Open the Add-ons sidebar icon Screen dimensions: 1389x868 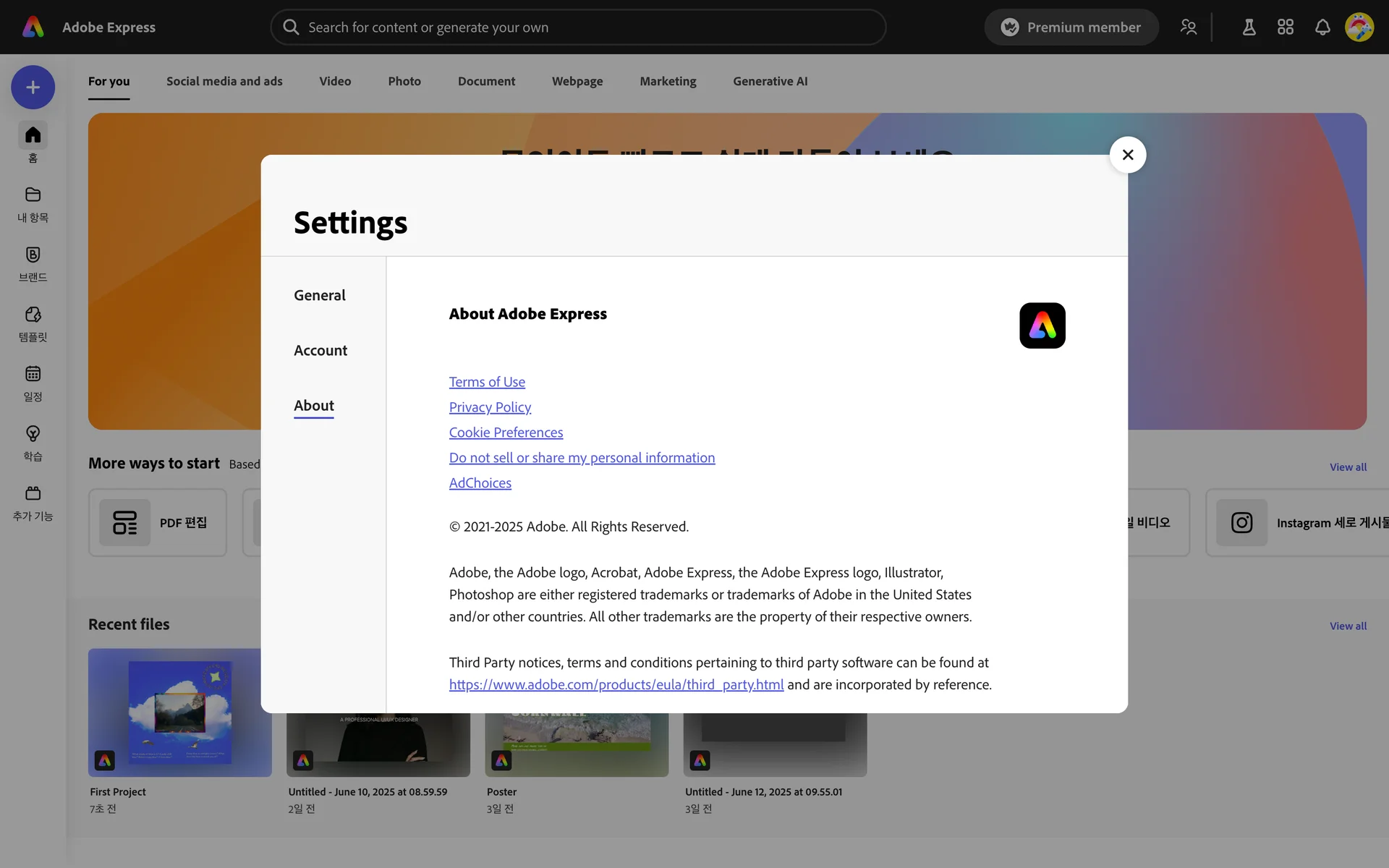click(x=33, y=493)
